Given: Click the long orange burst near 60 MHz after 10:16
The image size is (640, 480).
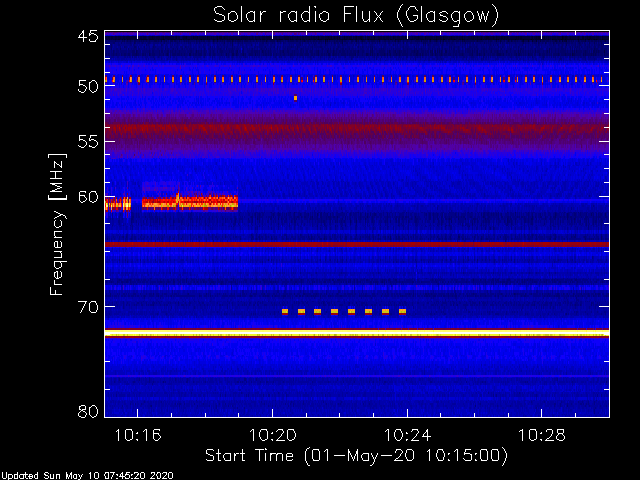Looking at the screenshot, I should click(x=190, y=202).
